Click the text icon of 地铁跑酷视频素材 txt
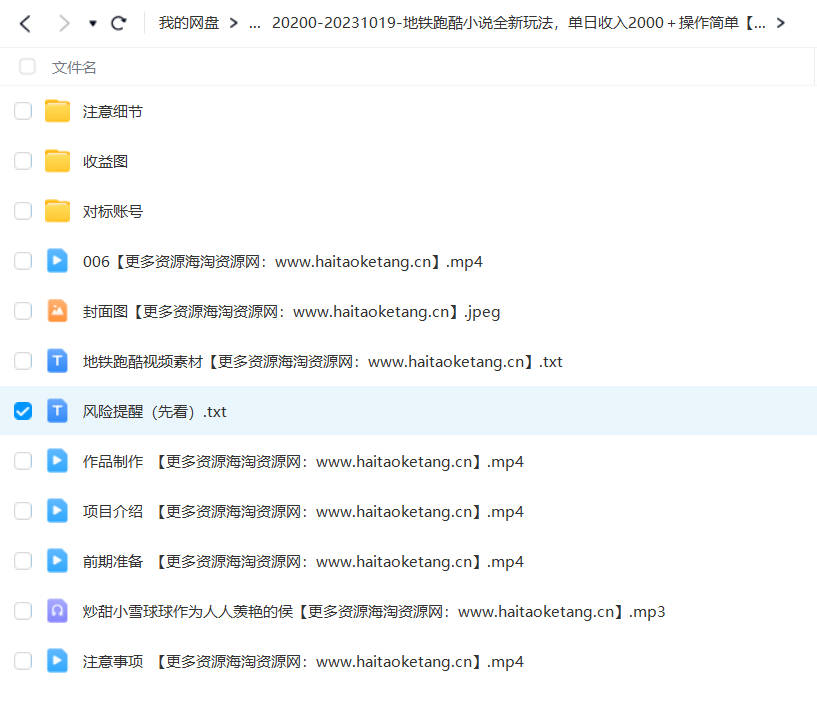The image size is (817, 703). coord(57,361)
